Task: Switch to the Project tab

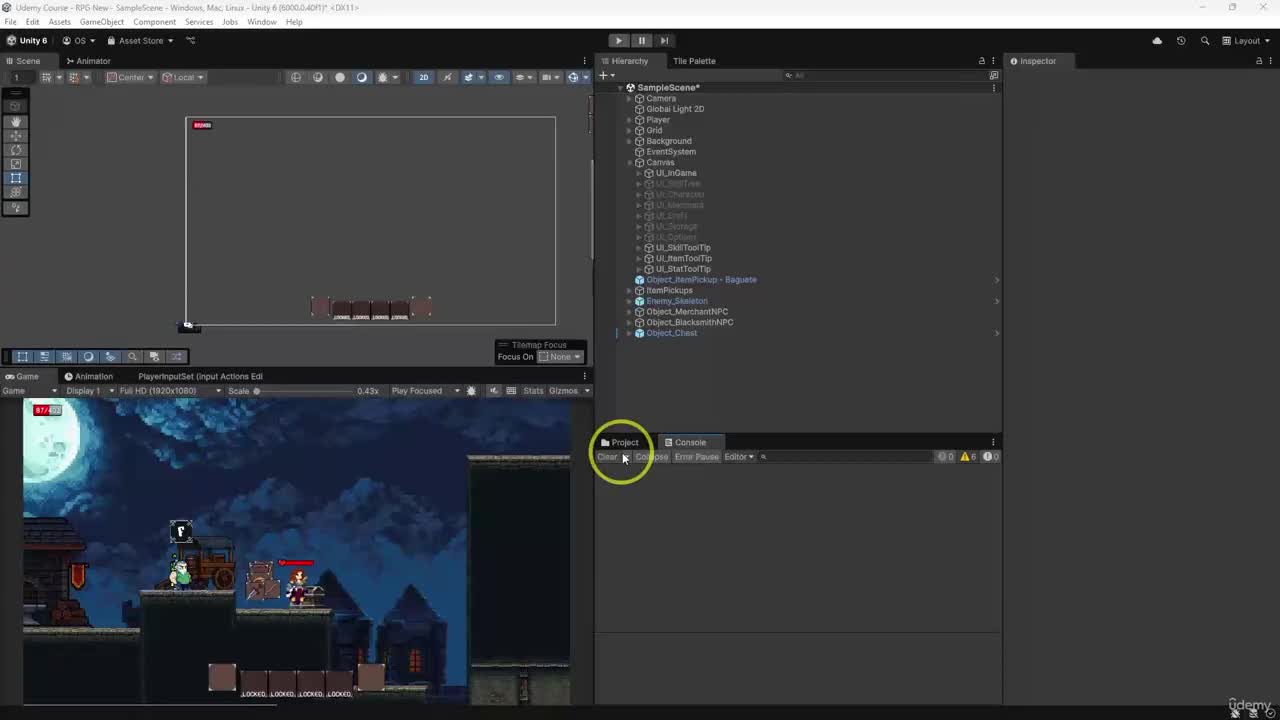Action: pyautogui.click(x=620, y=442)
